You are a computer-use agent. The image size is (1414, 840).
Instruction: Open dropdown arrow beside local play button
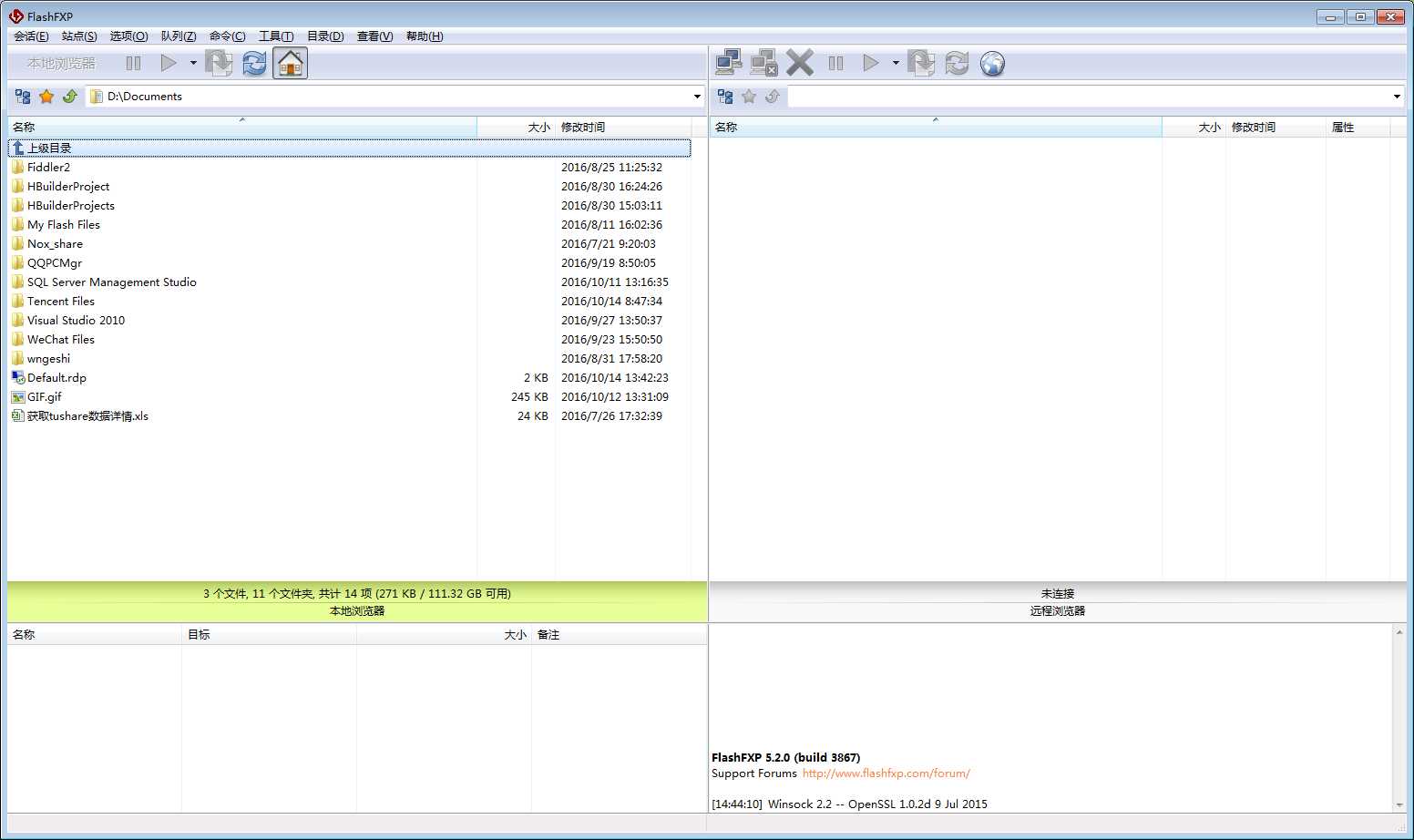click(193, 63)
